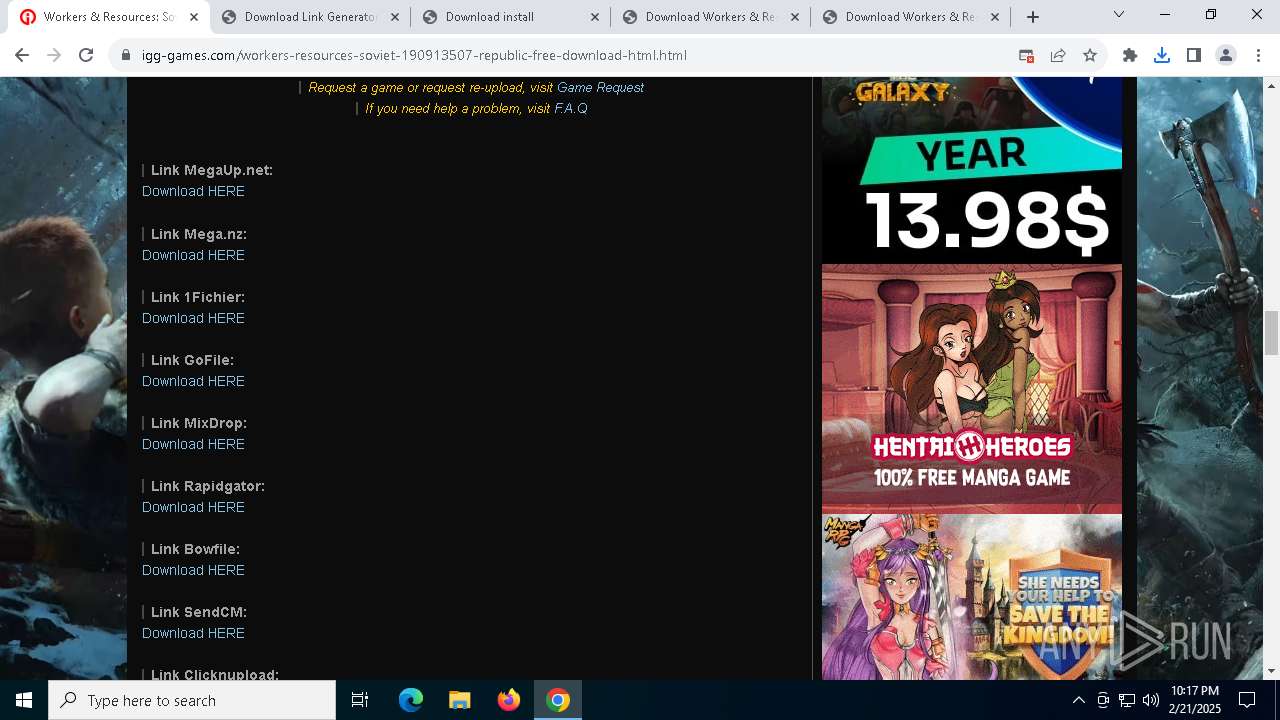The width and height of the screenshot is (1280, 720).
Task: Go back to the previous page
Action: tap(22, 55)
